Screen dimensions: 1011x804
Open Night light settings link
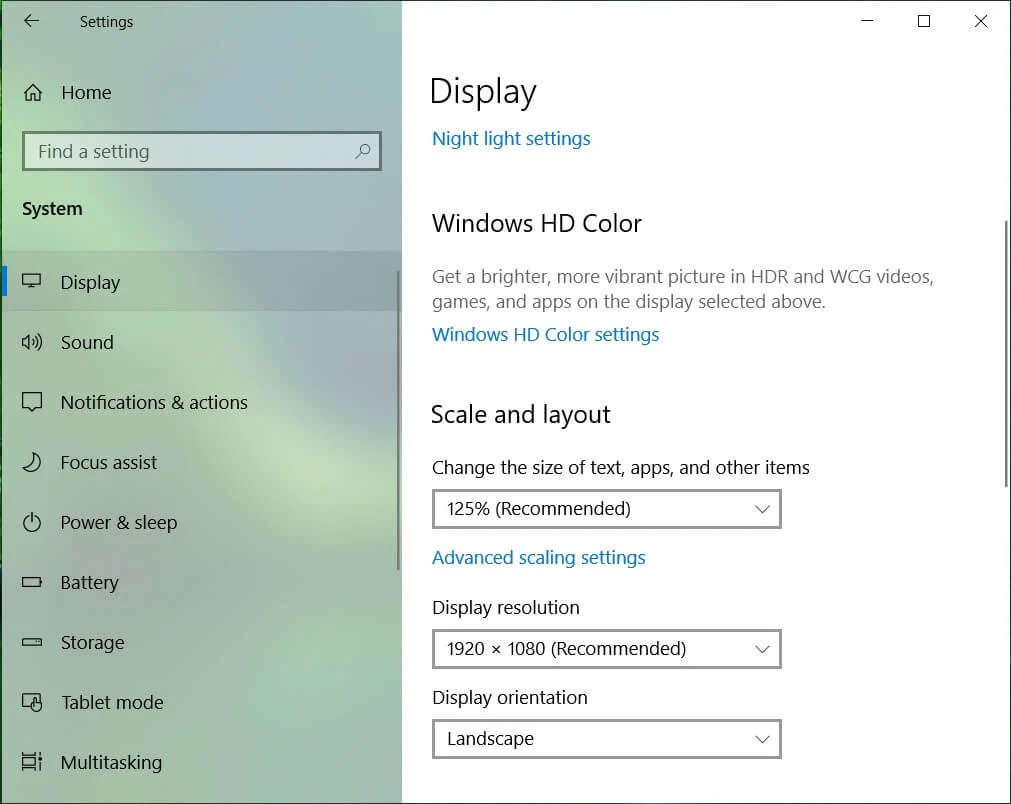(x=511, y=139)
